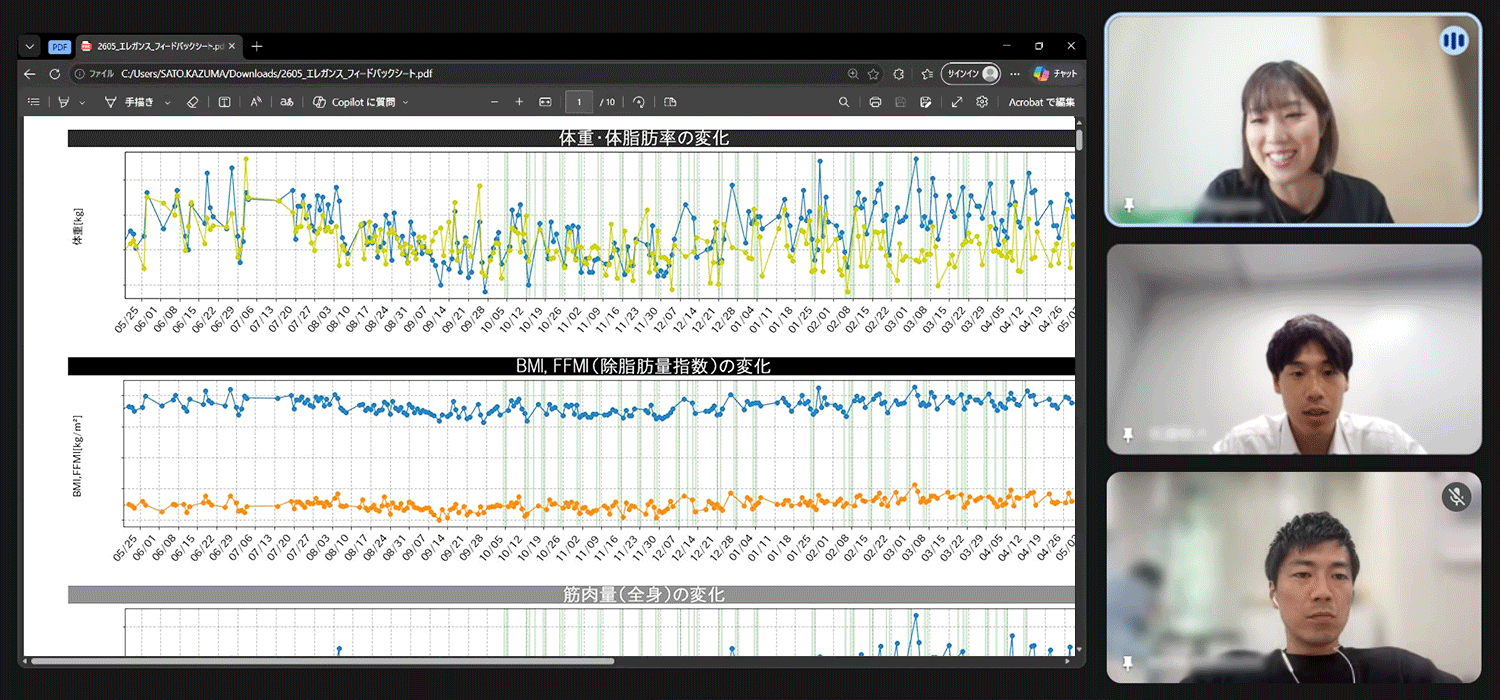The height and width of the screenshot is (700, 1500).
Task: Click the page number field
Action: tap(579, 102)
